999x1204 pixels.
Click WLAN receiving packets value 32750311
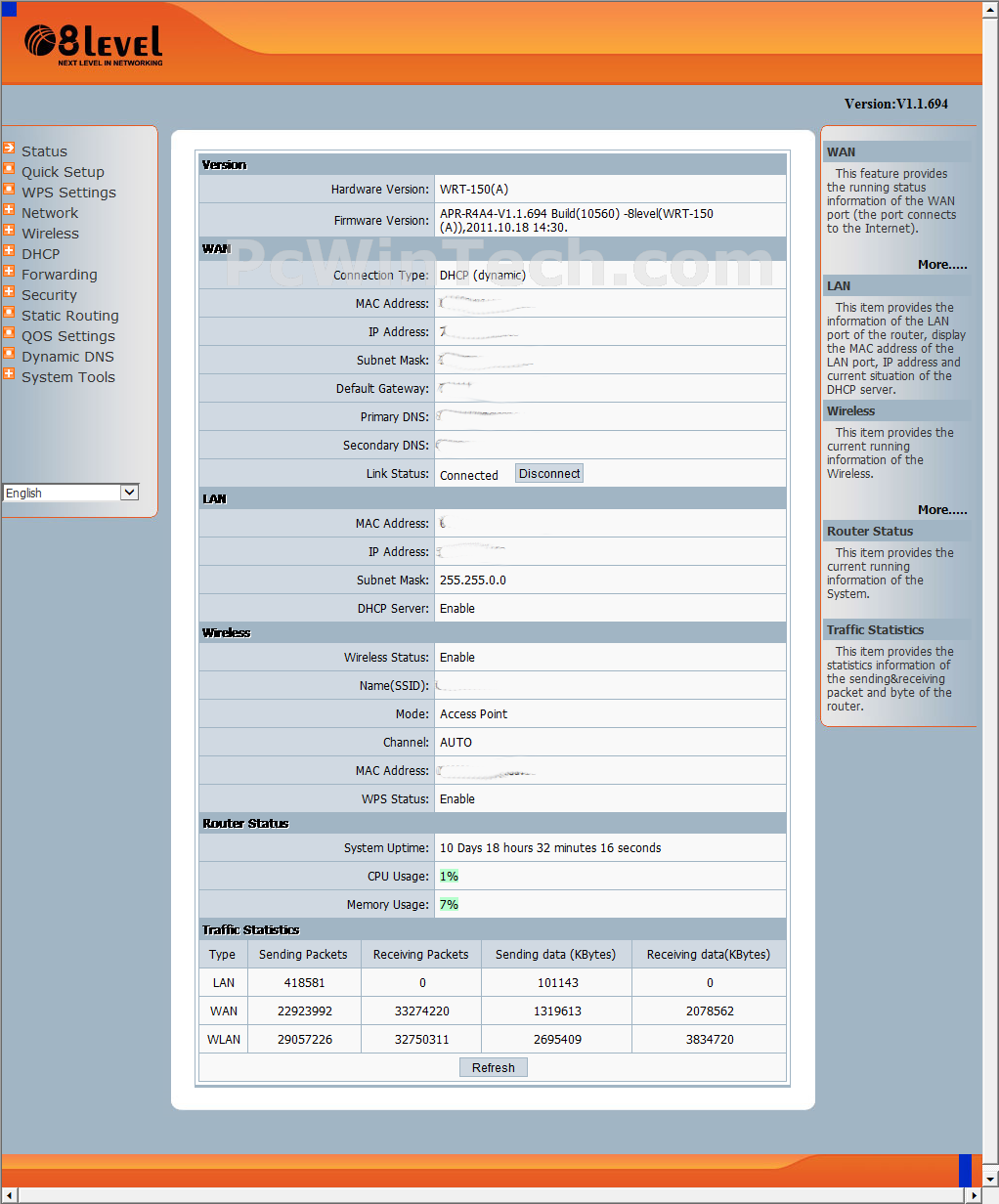(x=422, y=1040)
